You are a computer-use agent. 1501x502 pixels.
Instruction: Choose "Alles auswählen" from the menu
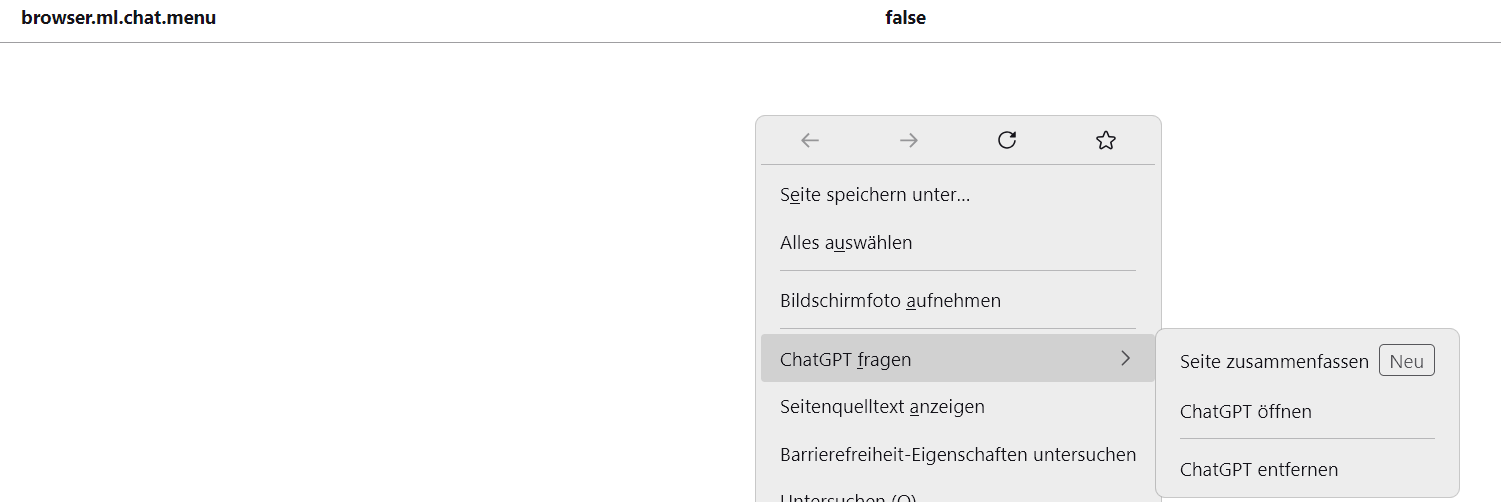click(x=846, y=243)
